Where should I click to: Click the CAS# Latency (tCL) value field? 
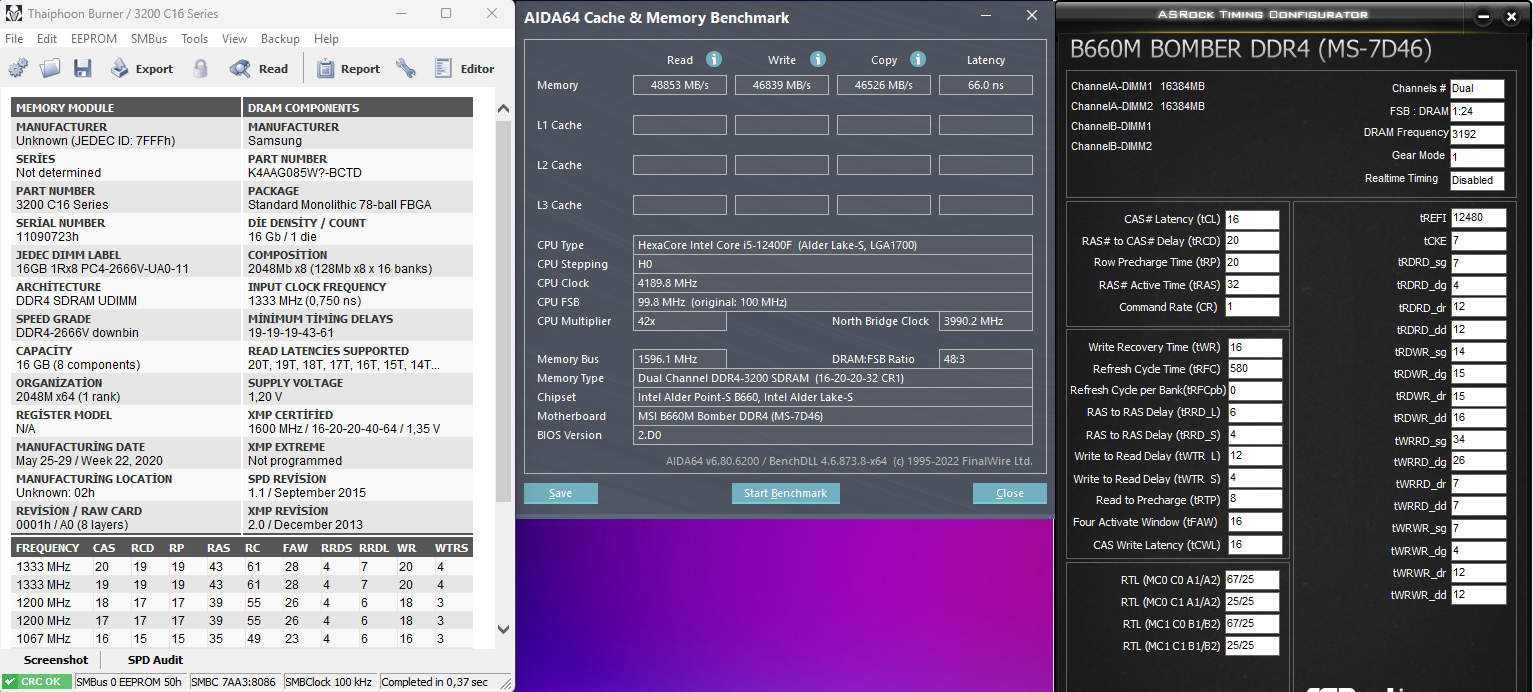pos(1252,219)
